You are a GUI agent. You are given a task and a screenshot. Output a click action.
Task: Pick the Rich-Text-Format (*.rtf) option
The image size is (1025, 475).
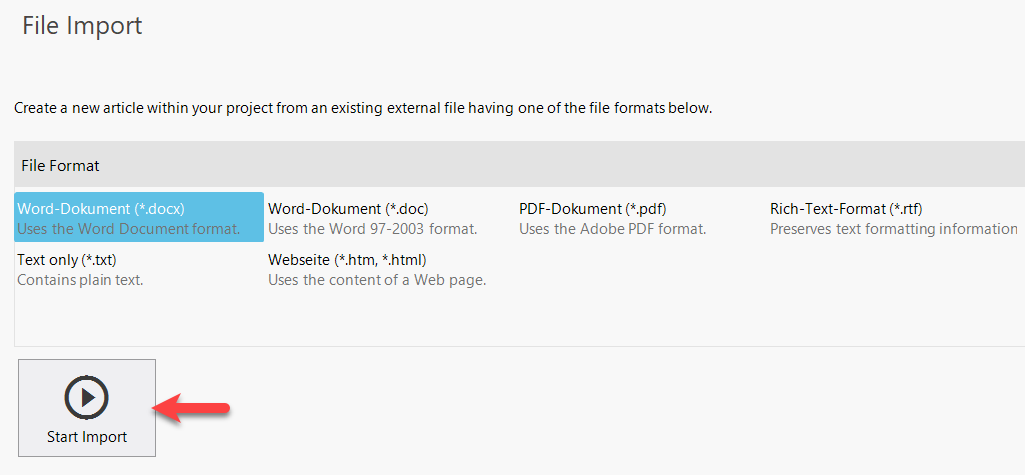click(x=846, y=209)
